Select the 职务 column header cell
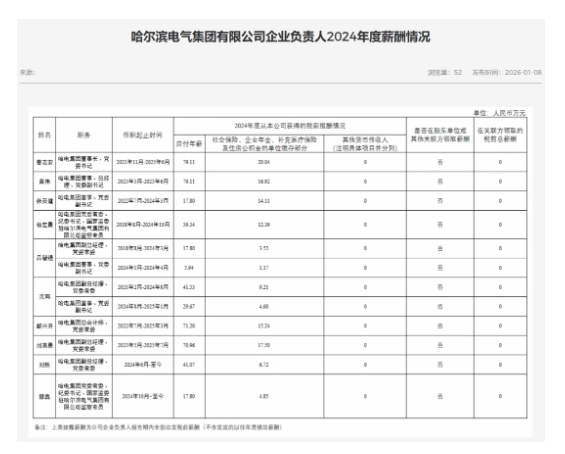 [84, 135]
